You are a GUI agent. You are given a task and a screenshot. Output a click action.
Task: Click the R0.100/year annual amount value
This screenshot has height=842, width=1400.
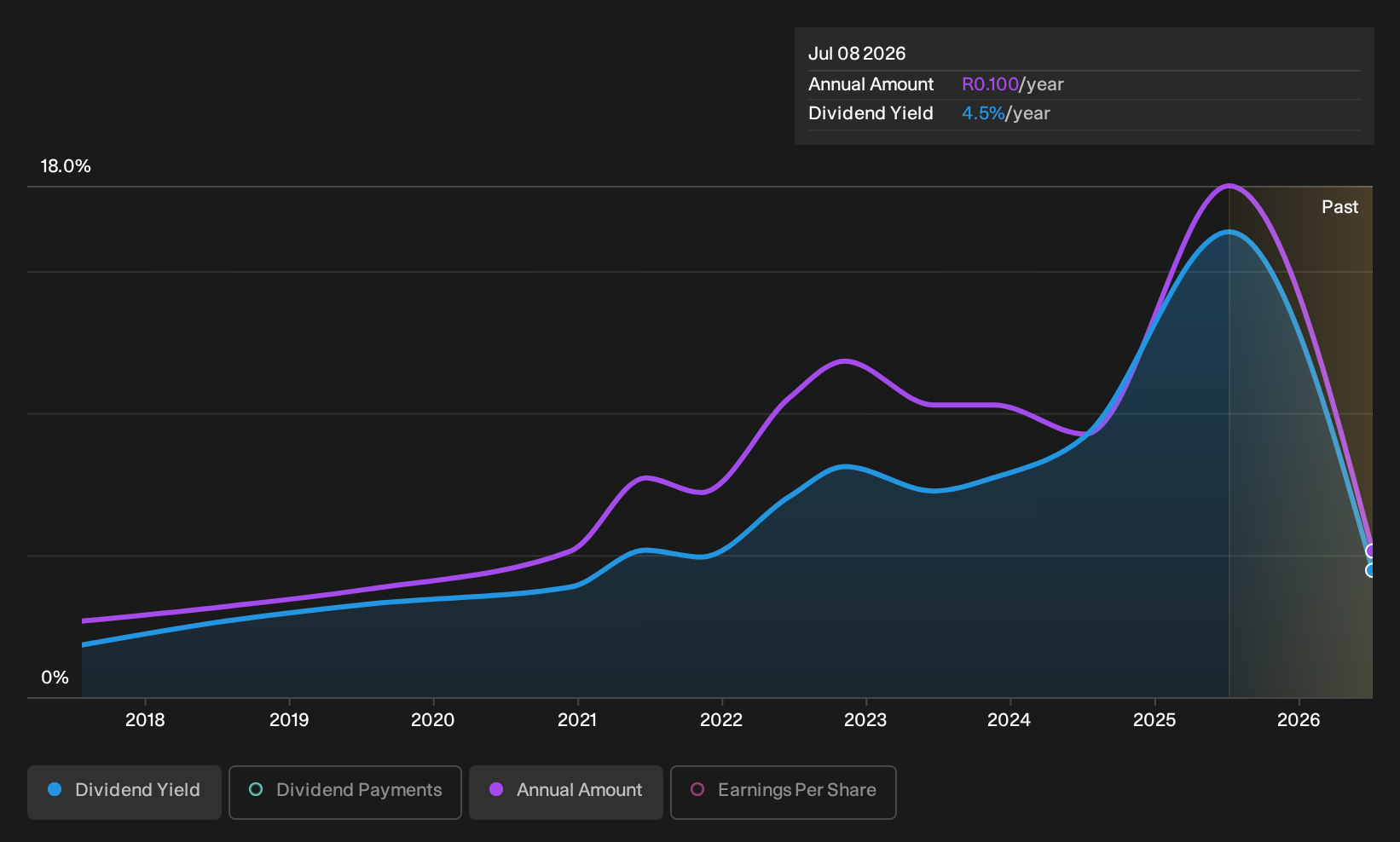1013,84
